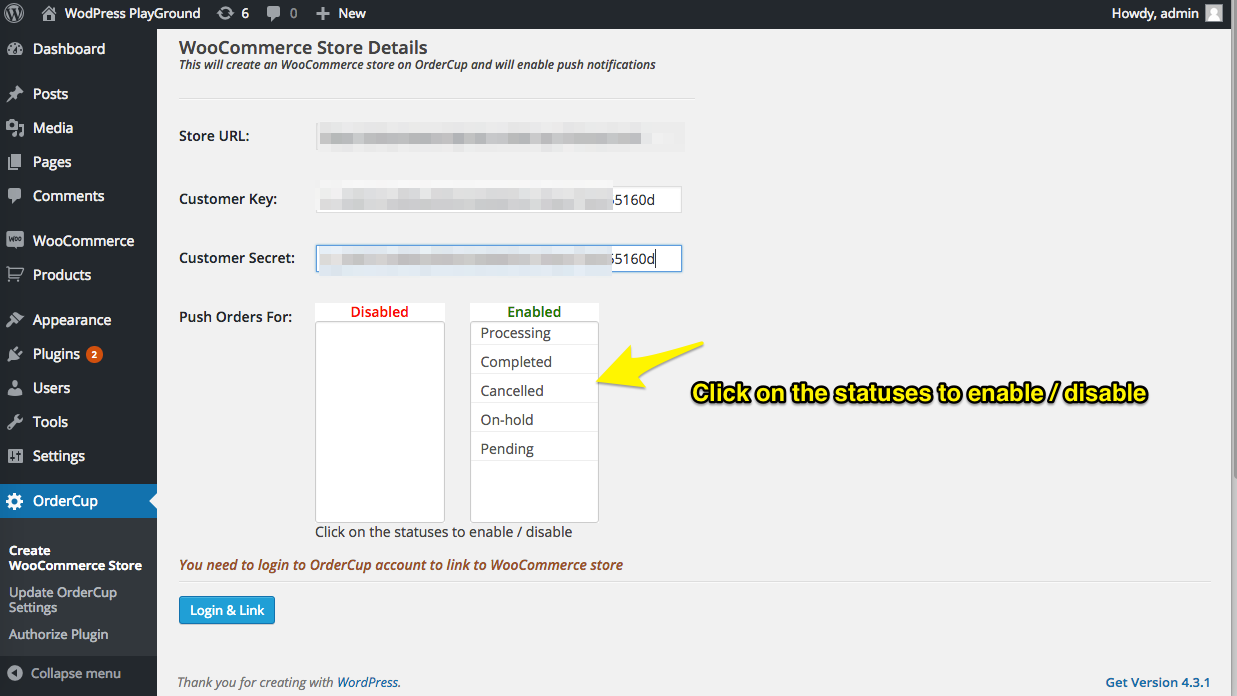Viewport: 1237px width, 696px height.
Task: Open the Plugins menu label
Action: (56, 354)
